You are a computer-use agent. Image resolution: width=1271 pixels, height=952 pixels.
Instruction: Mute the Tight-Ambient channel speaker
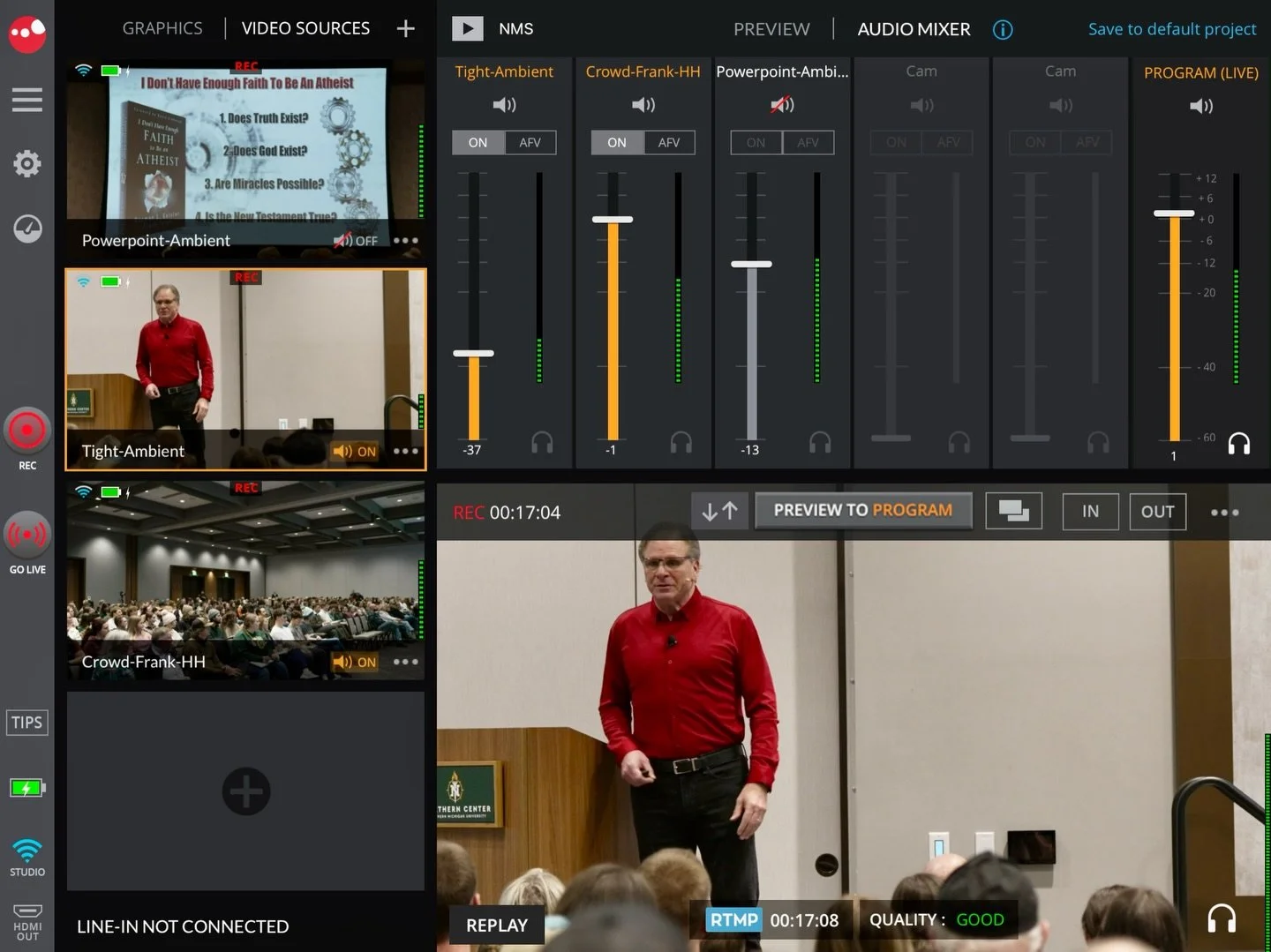pyautogui.click(x=504, y=105)
